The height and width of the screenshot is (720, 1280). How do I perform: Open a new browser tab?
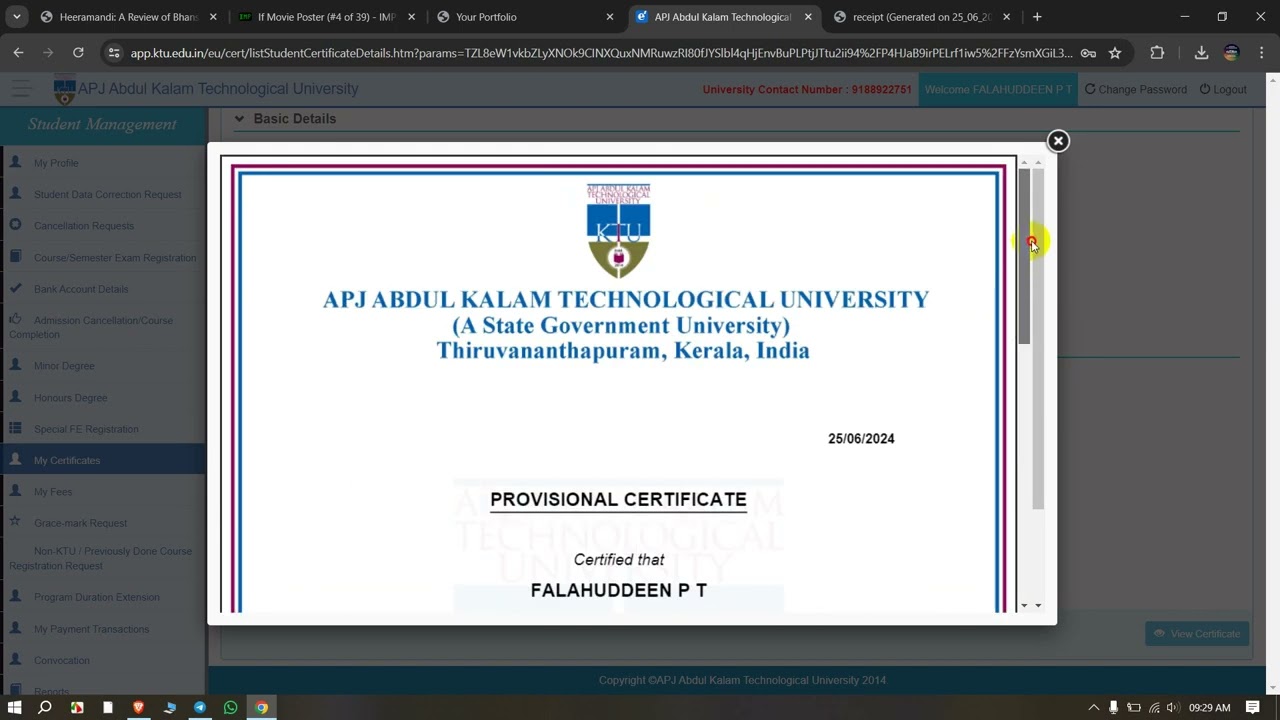(x=1037, y=17)
